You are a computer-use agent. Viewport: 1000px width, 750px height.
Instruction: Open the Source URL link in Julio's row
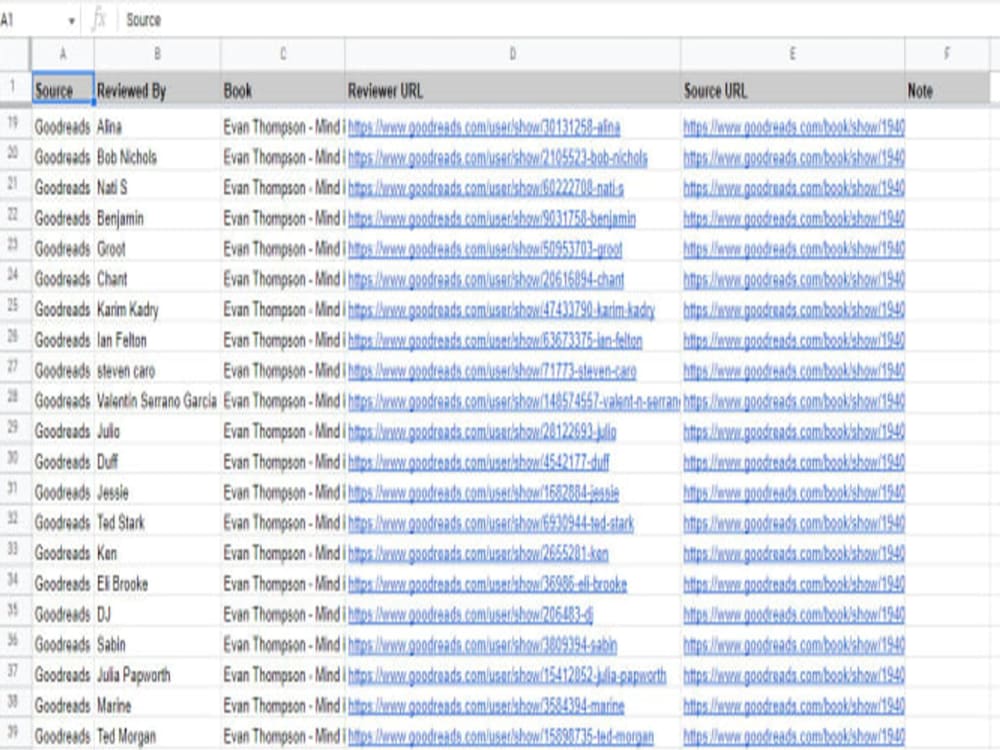point(794,432)
